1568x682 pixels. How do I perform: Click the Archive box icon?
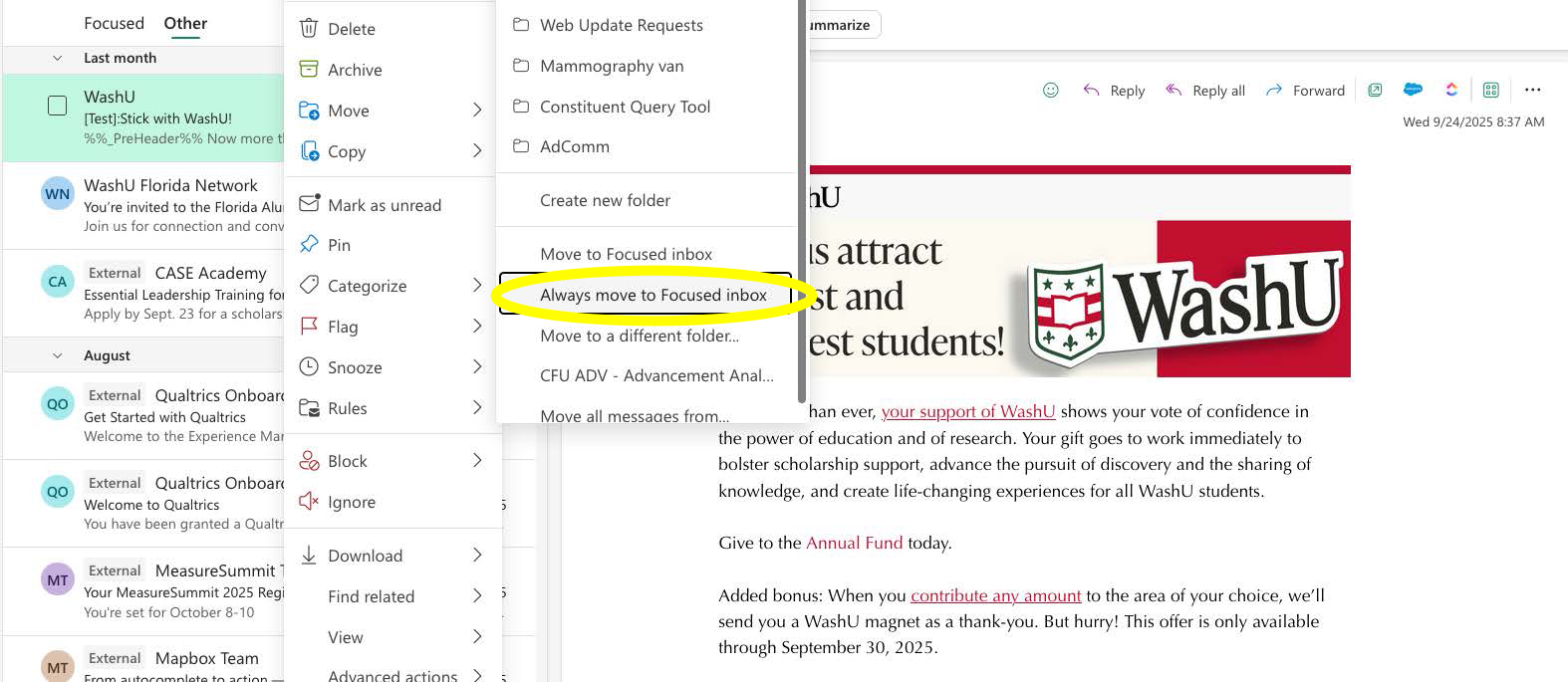pyautogui.click(x=309, y=69)
